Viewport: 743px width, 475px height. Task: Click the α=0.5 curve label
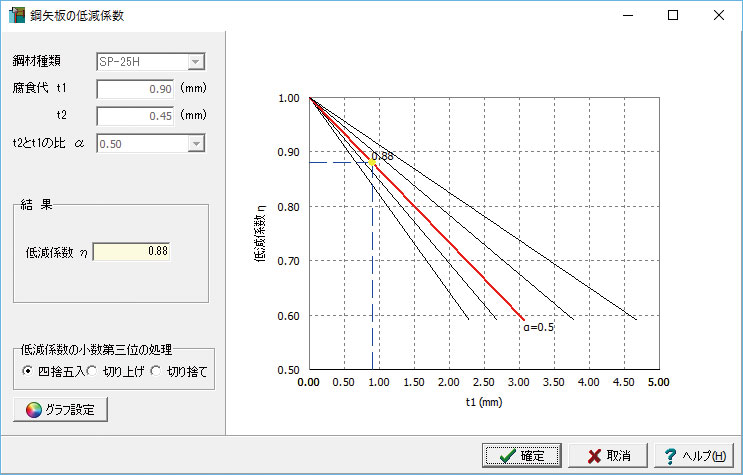point(539,327)
